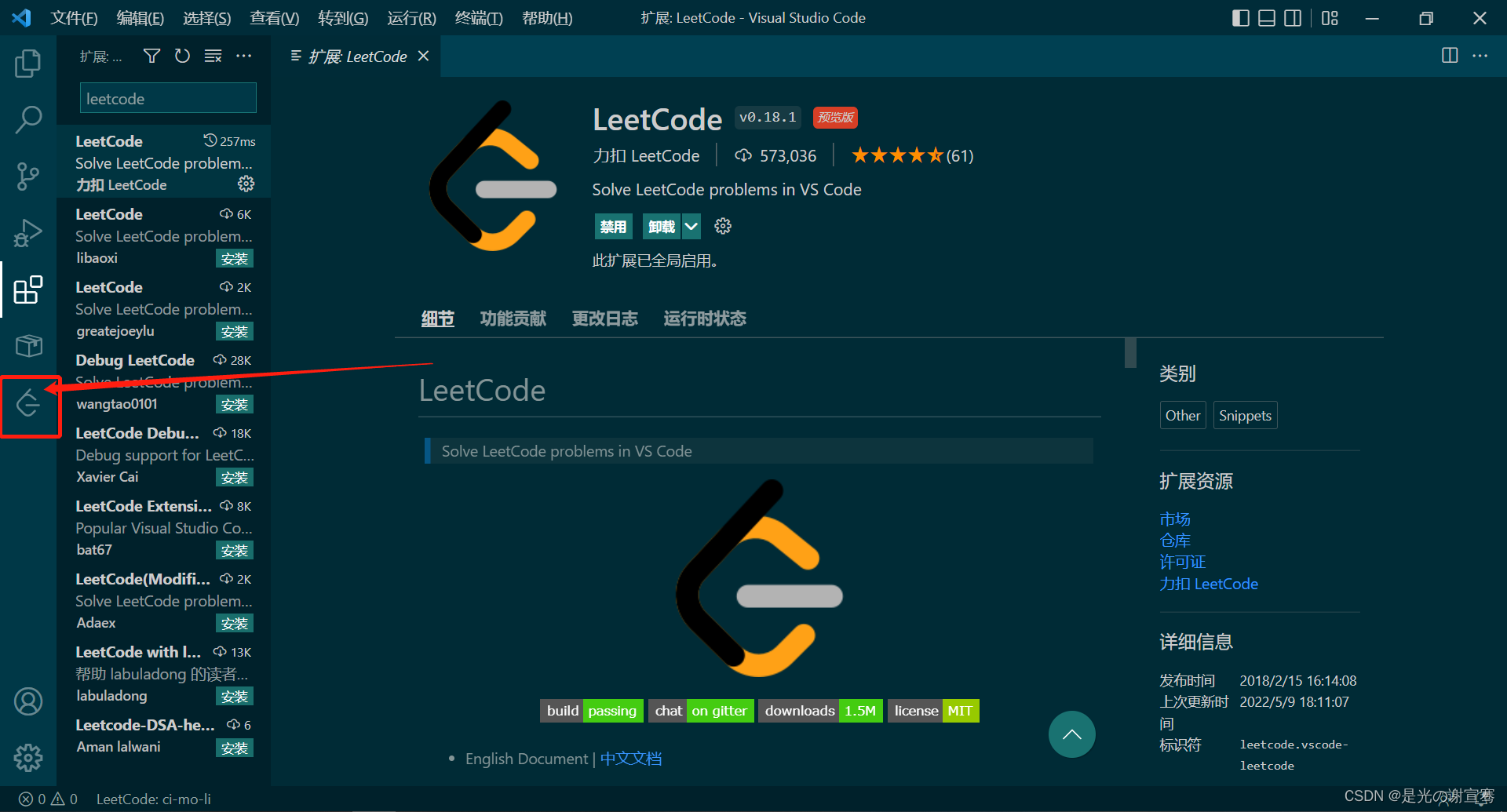The width and height of the screenshot is (1507, 812).
Task: Toggle bottom panel layout icon
Action: (1267, 18)
